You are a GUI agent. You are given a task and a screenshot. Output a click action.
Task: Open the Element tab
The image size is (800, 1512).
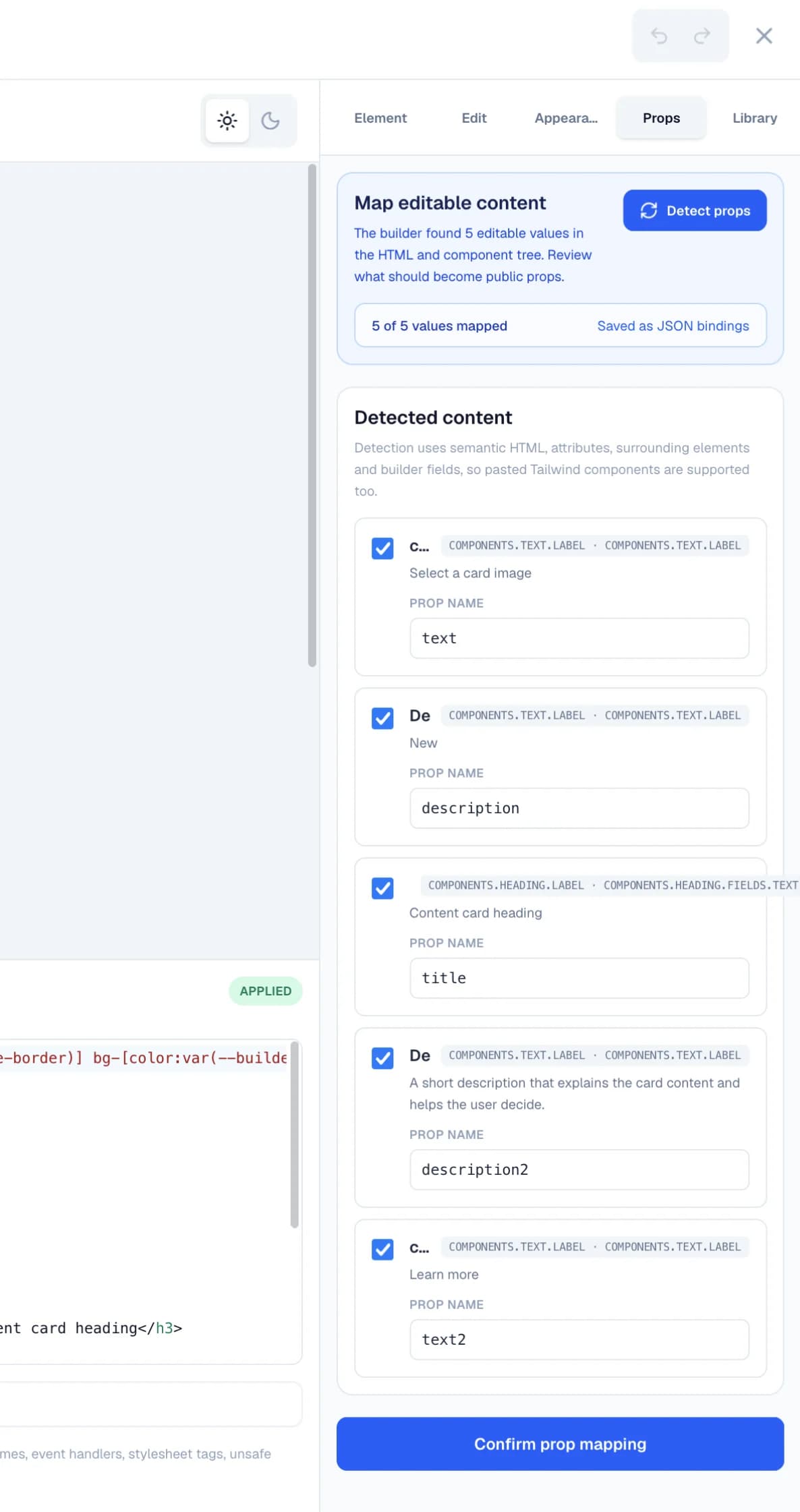pyautogui.click(x=380, y=118)
